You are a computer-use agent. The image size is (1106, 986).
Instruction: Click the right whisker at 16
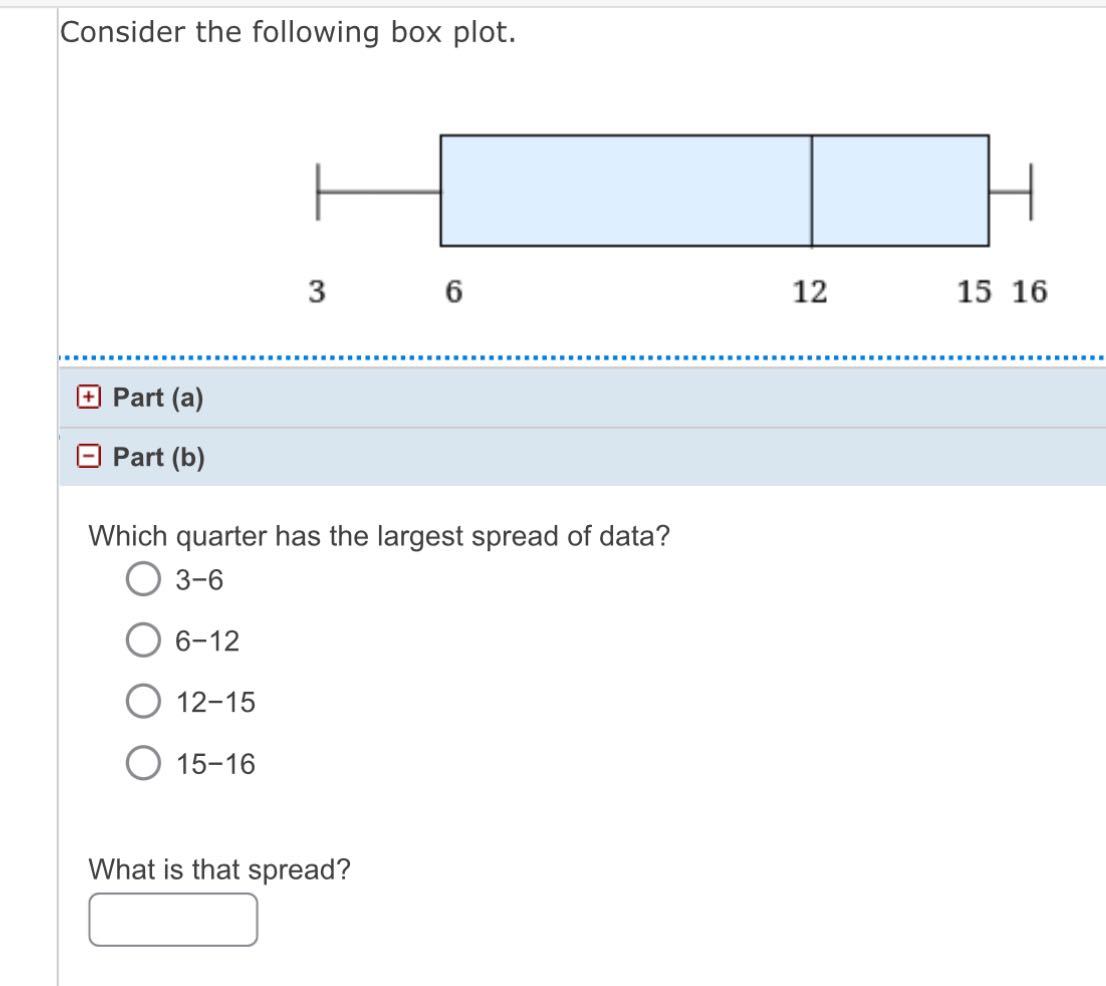1030,190
